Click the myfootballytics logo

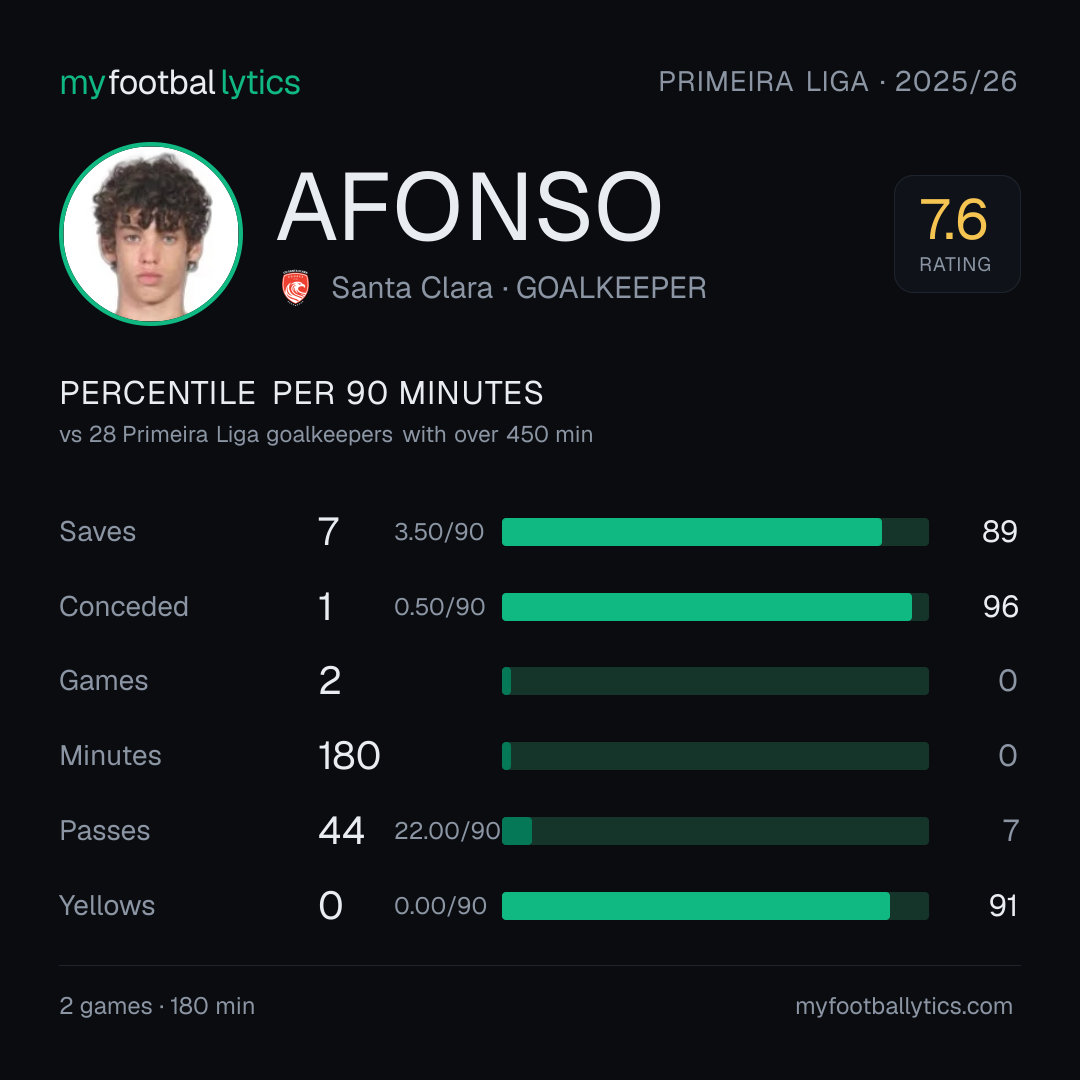click(180, 83)
